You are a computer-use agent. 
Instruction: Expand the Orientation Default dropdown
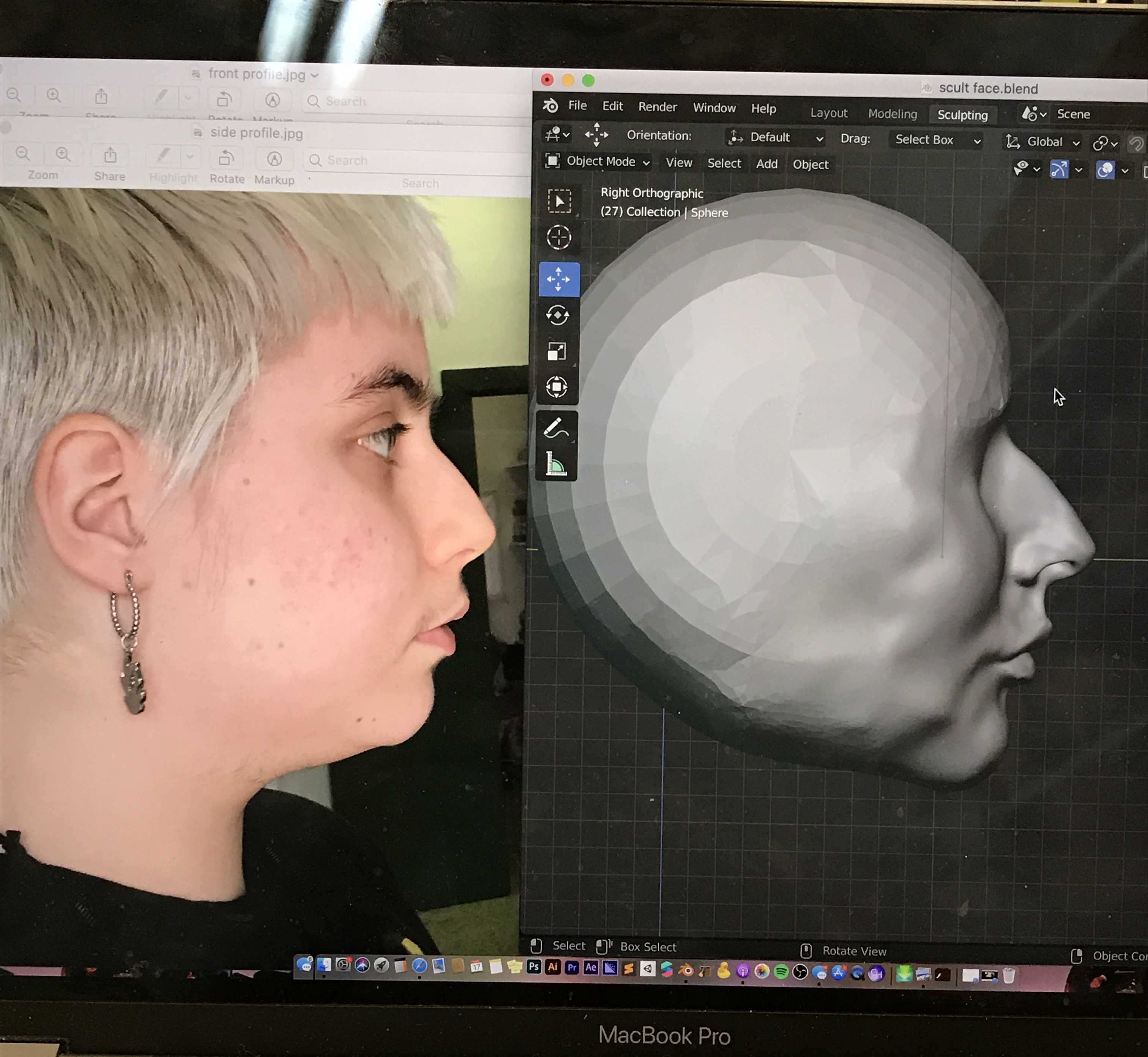776,138
